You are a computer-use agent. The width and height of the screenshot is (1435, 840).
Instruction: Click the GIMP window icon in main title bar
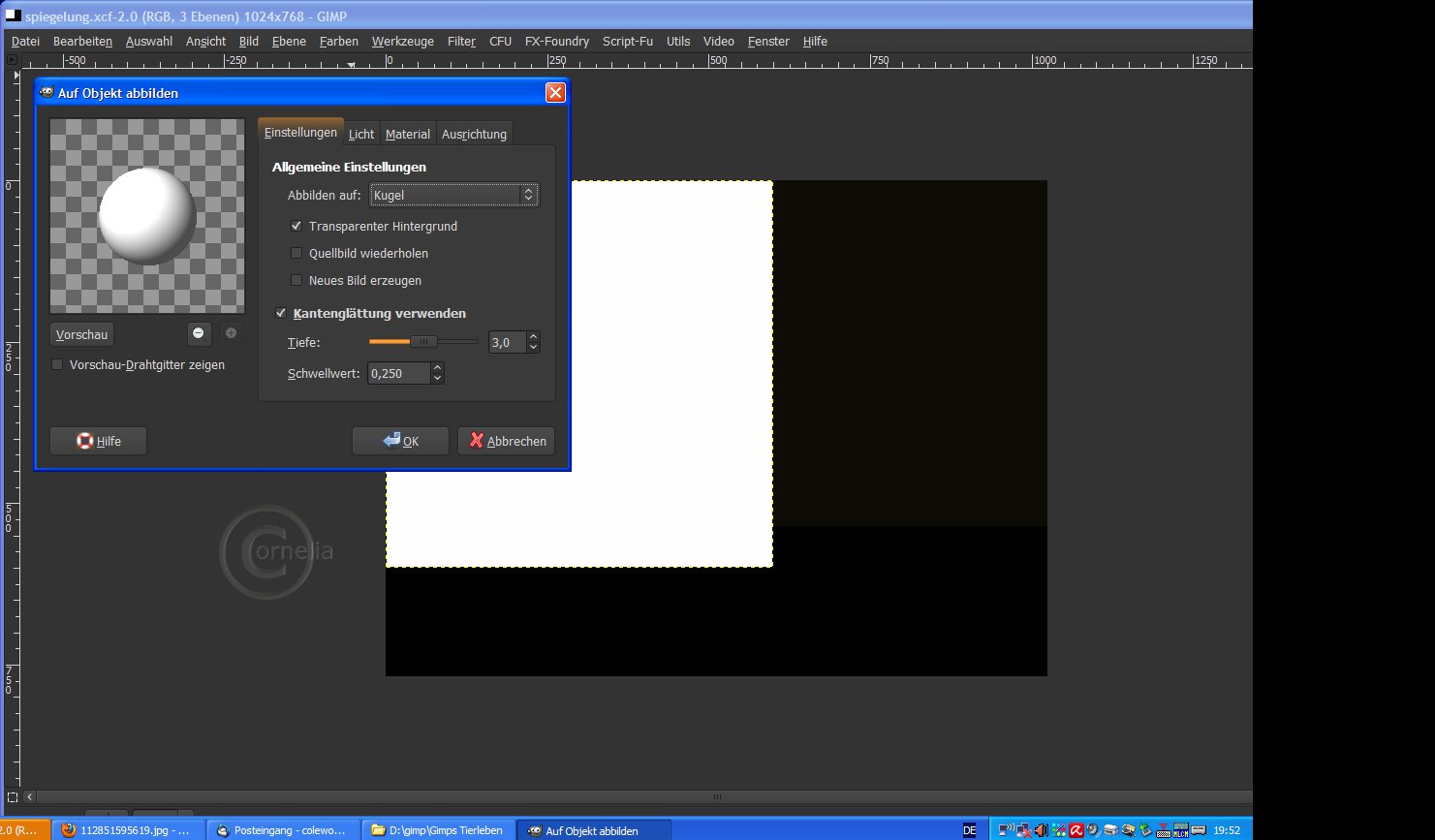(14, 16)
